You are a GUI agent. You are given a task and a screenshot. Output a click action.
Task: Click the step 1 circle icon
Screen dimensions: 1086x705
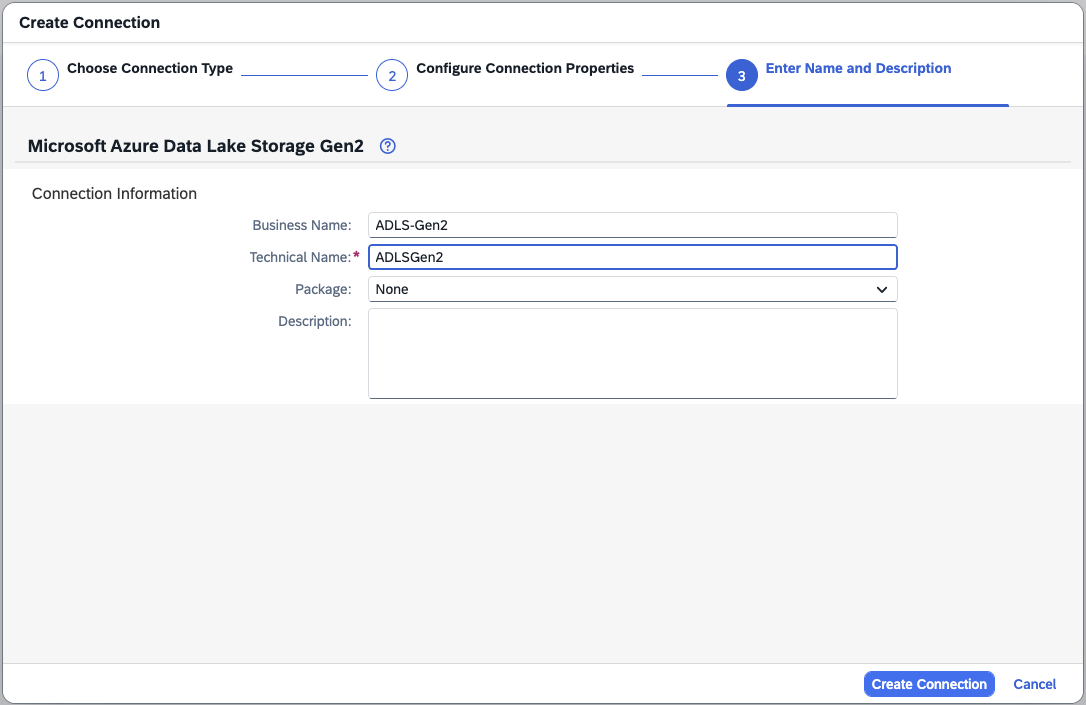(42, 76)
